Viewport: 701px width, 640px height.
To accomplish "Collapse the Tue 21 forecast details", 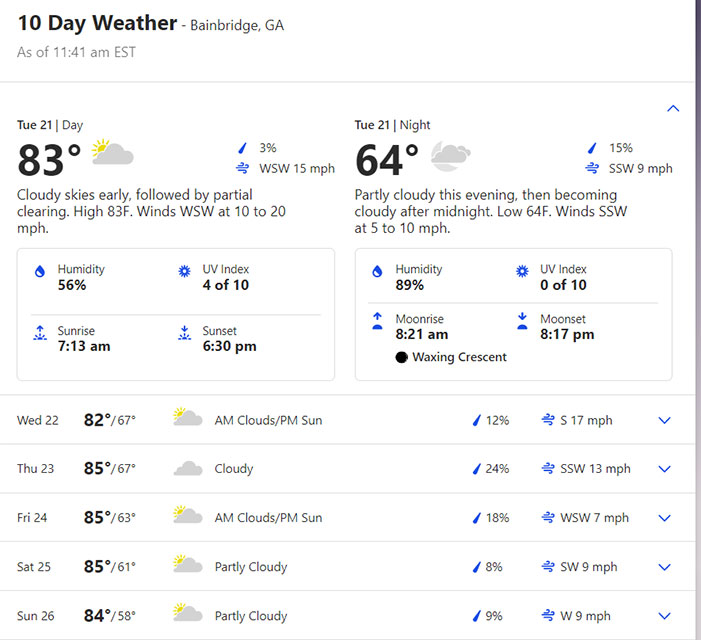I will [673, 108].
